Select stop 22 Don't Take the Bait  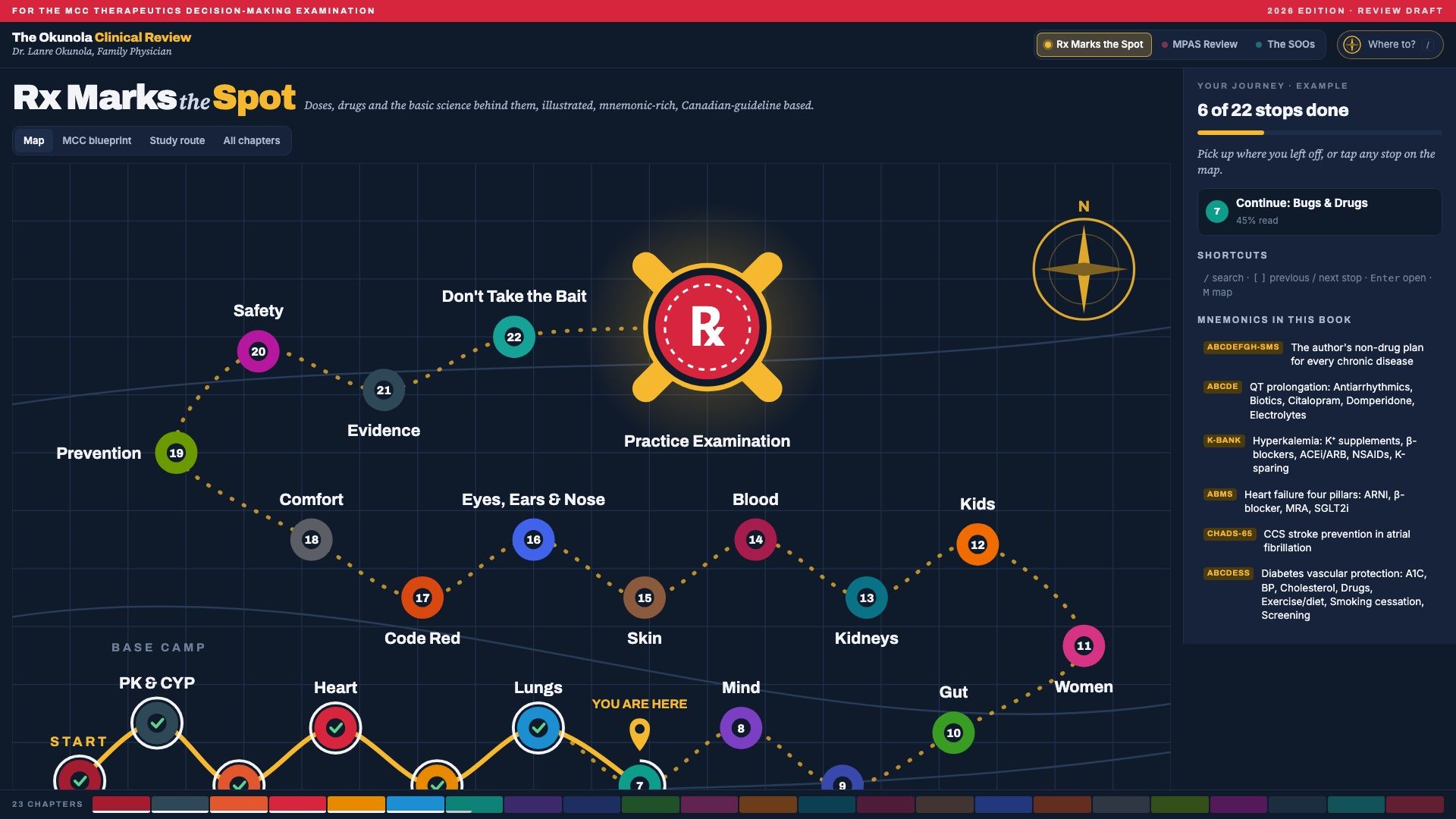click(514, 337)
